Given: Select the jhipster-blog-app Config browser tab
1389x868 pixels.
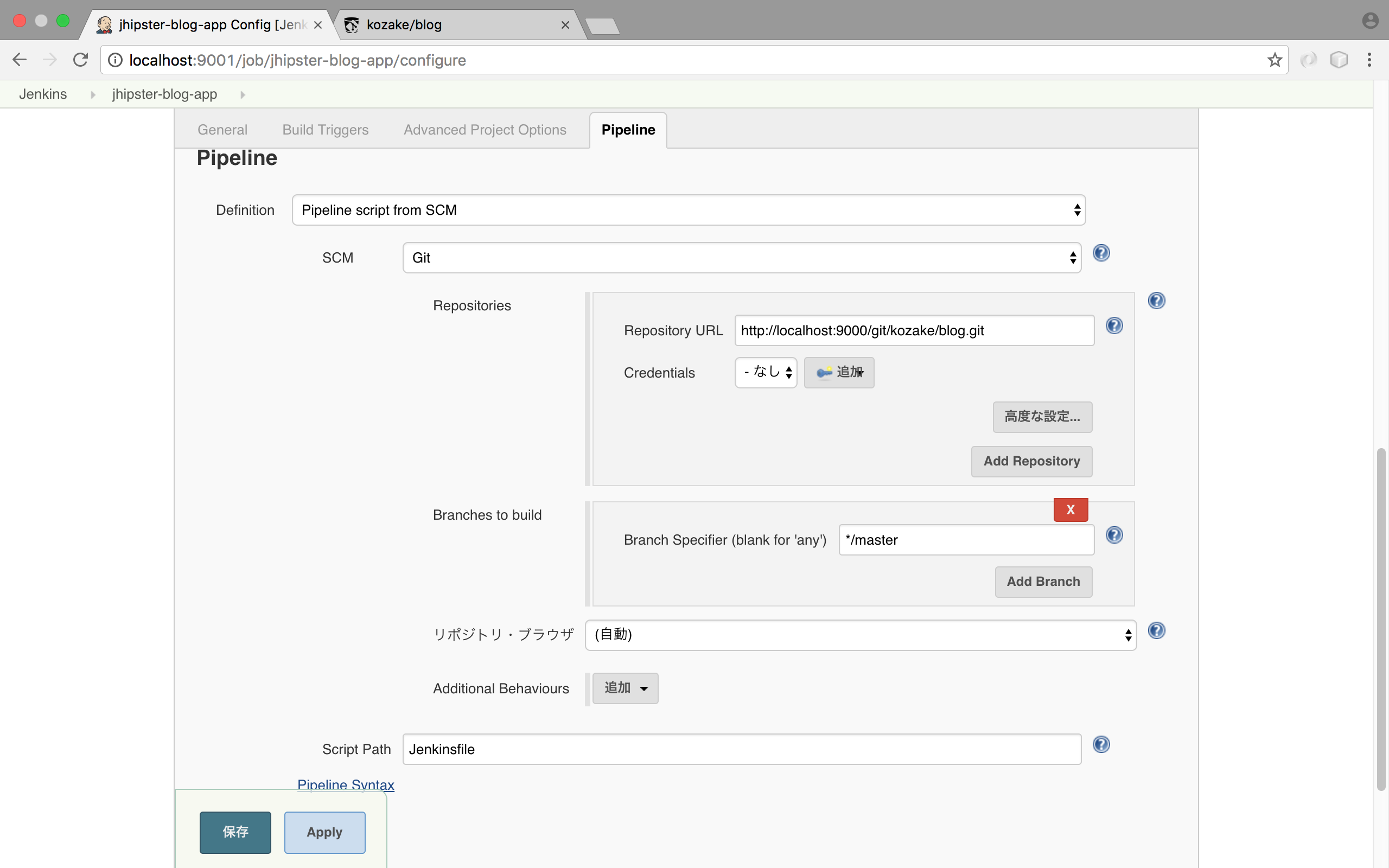Looking at the screenshot, I should [x=207, y=25].
